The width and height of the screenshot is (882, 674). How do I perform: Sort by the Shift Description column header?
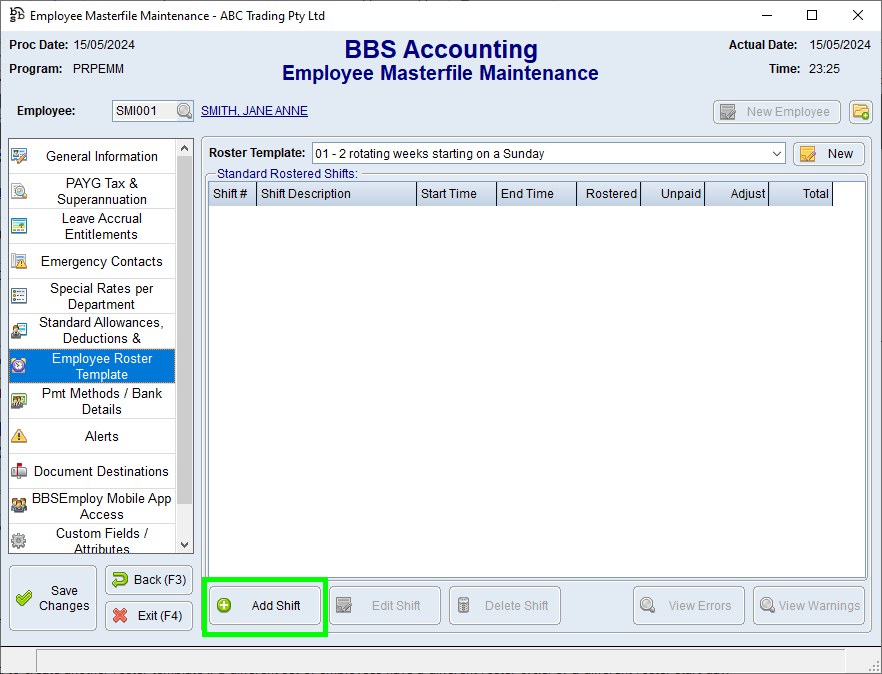(335, 194)
